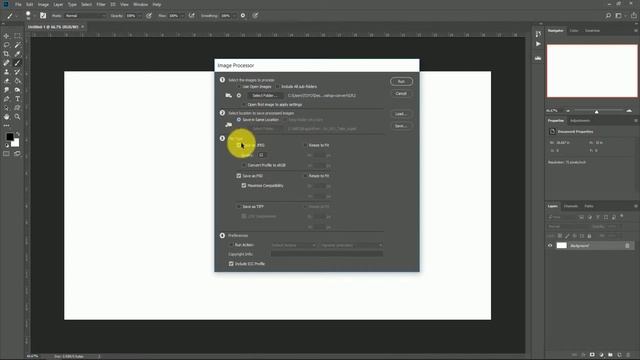Select the Rectangular Marquee tool
This screenshot has width=640, height=360.
[18, 36]
